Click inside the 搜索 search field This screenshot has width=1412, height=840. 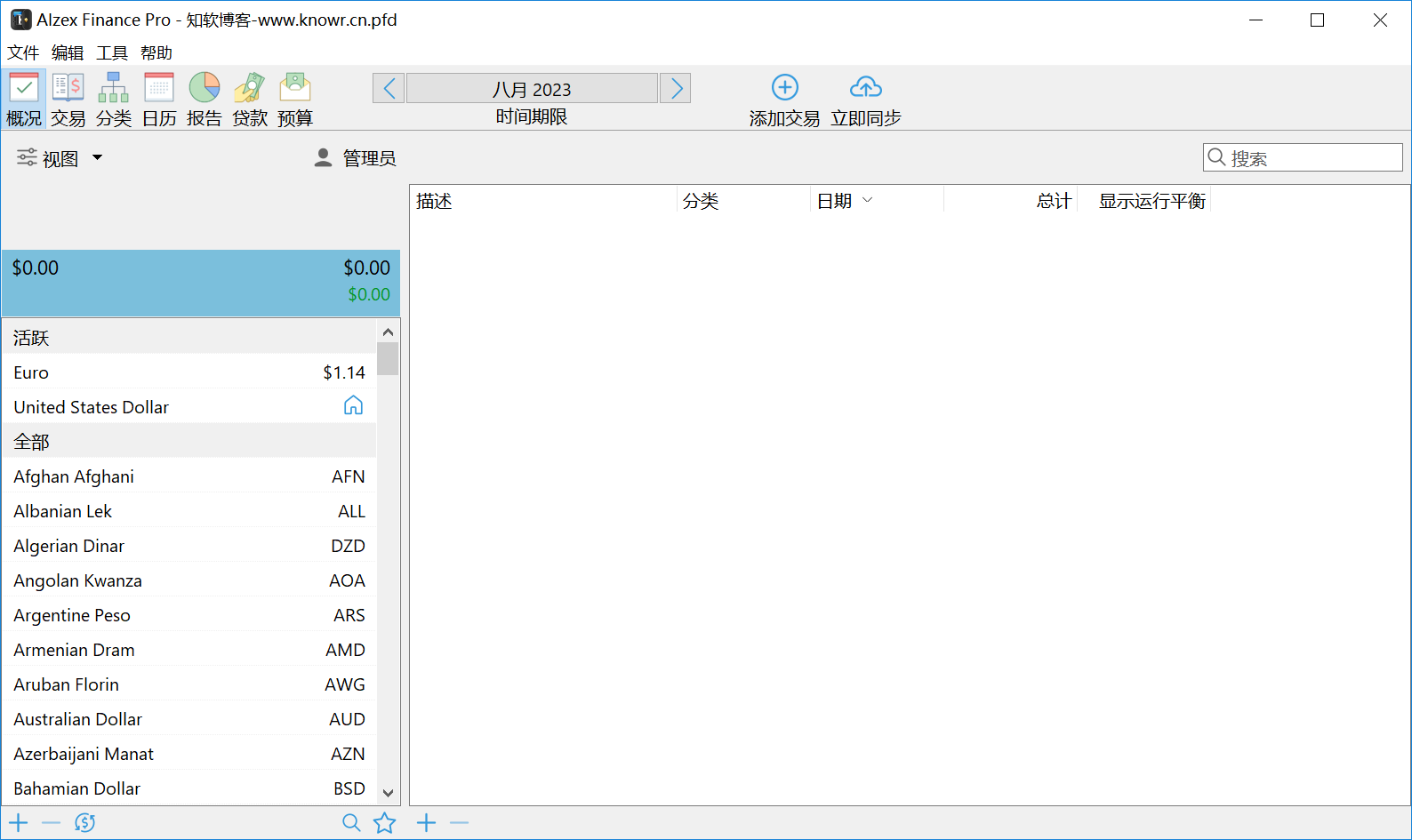[x=1303, y=157]
